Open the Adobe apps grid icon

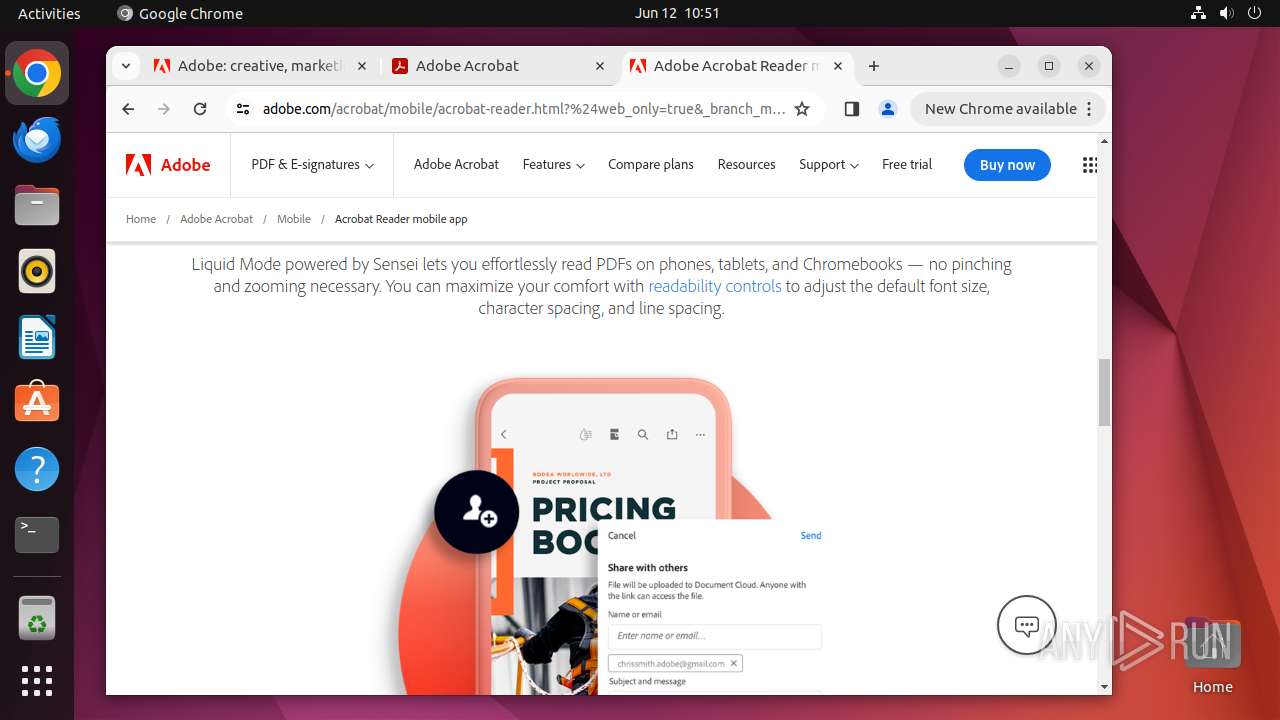tap(1090, 165)
